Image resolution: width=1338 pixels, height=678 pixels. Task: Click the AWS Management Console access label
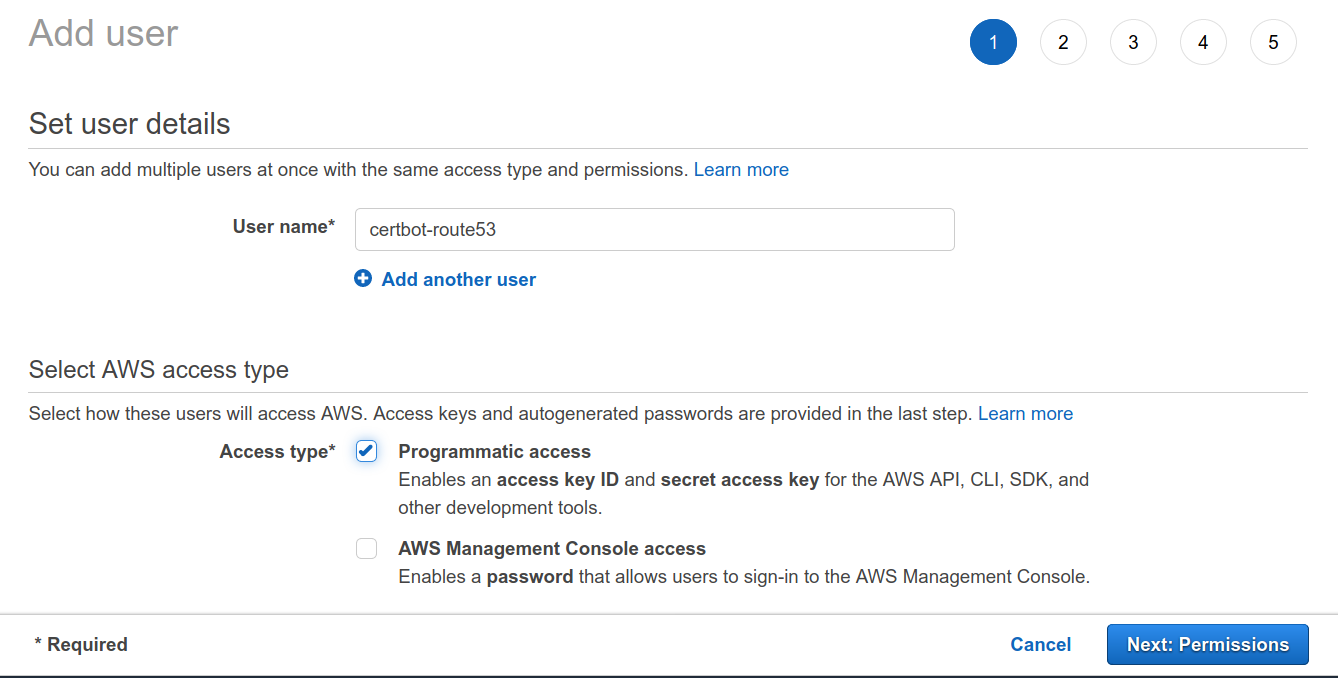(552, 548)
